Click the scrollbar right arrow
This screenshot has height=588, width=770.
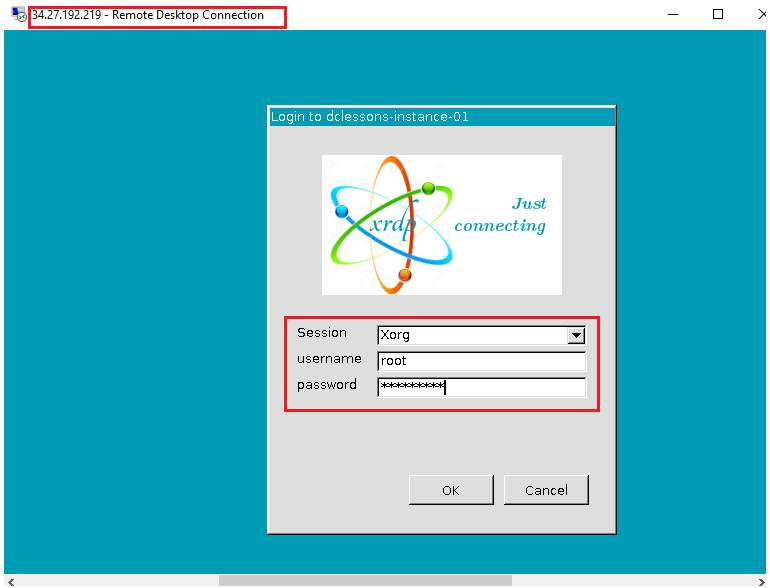pos(761,582)
